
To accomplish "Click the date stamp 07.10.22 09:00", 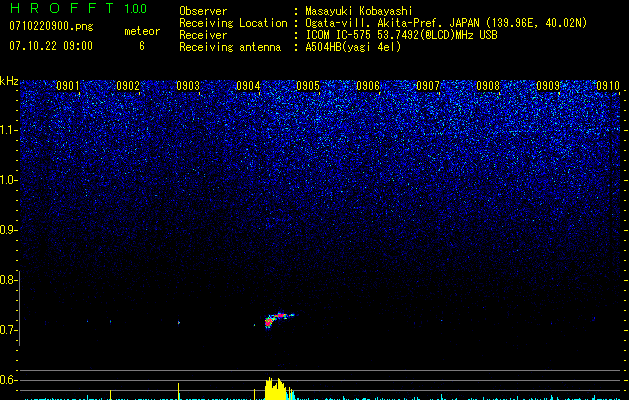I will point(51,46).
